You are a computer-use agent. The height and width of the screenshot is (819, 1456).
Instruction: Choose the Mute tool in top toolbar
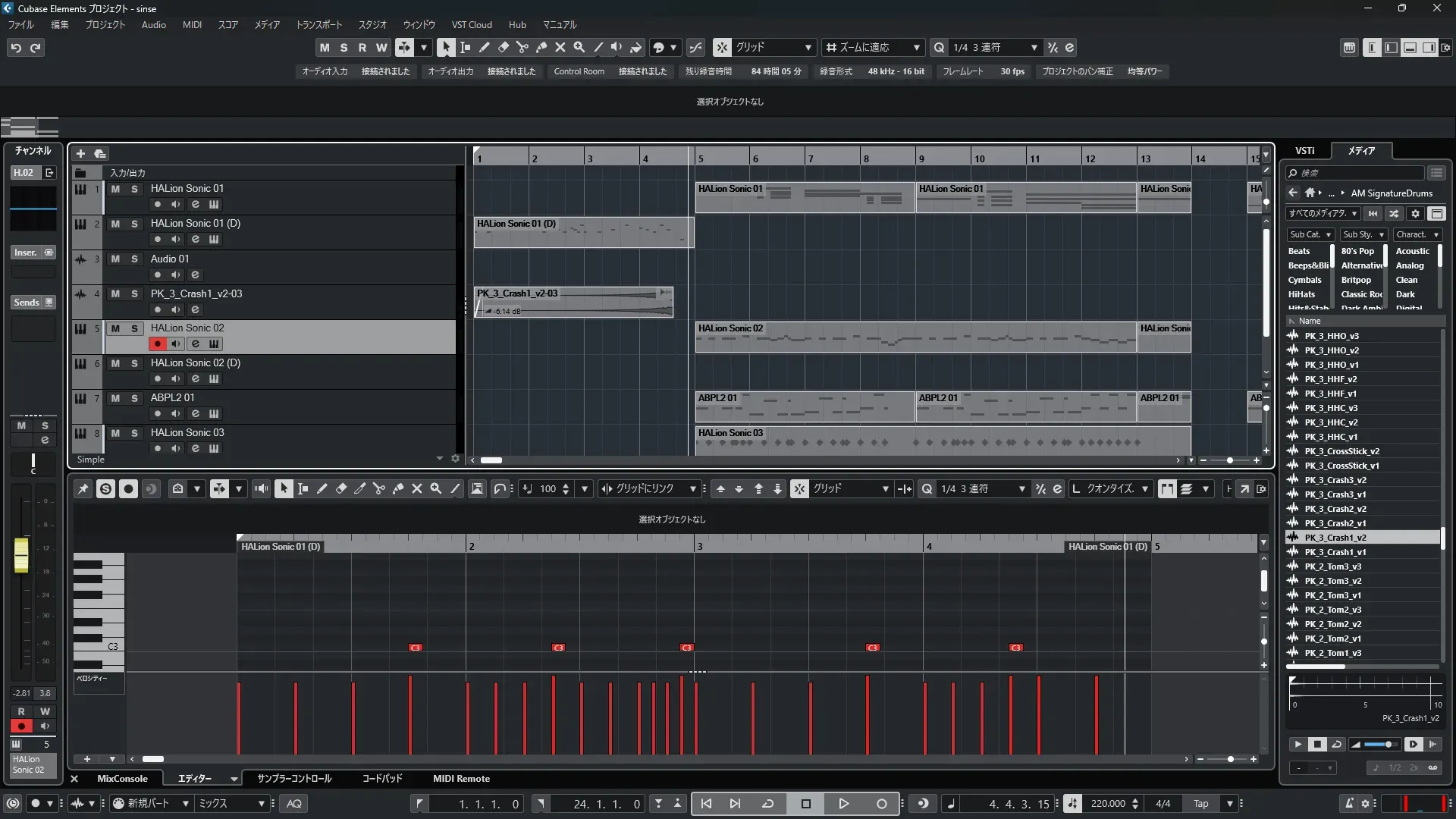(560, 47)
